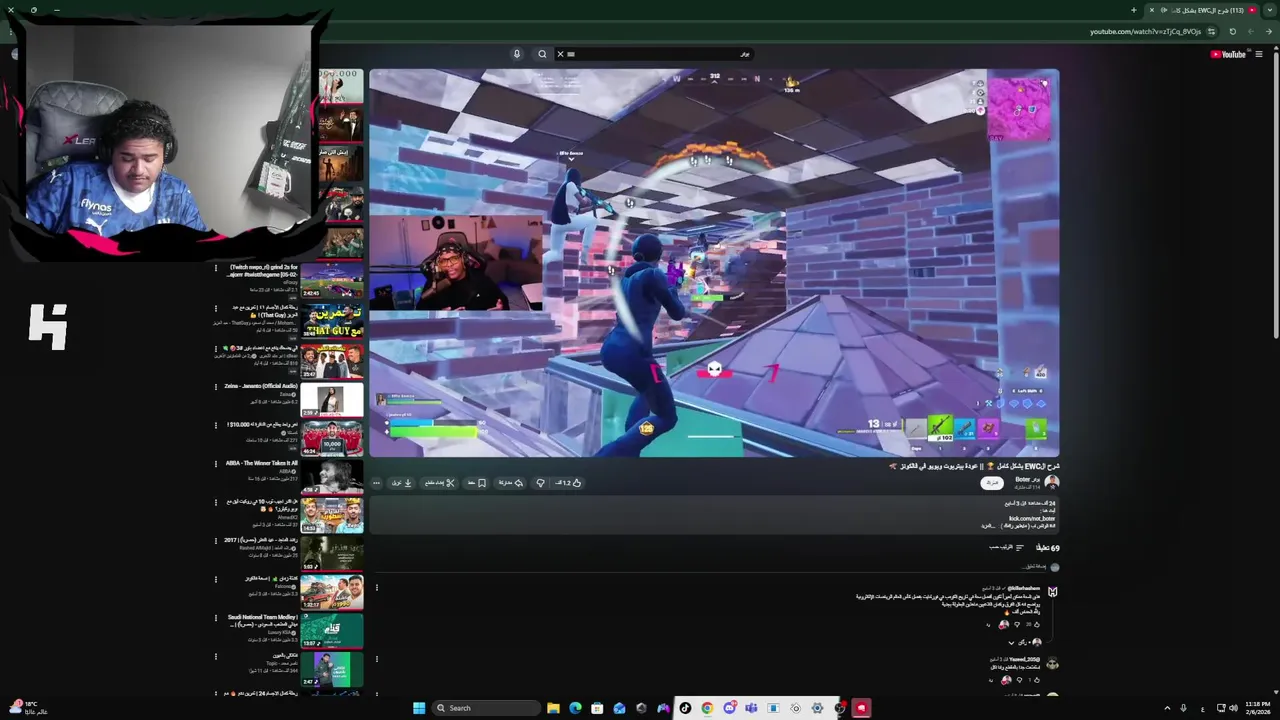Expand the video description with more
The width and height of the screenshot is (1280, 720).
[x=988, y=525]
